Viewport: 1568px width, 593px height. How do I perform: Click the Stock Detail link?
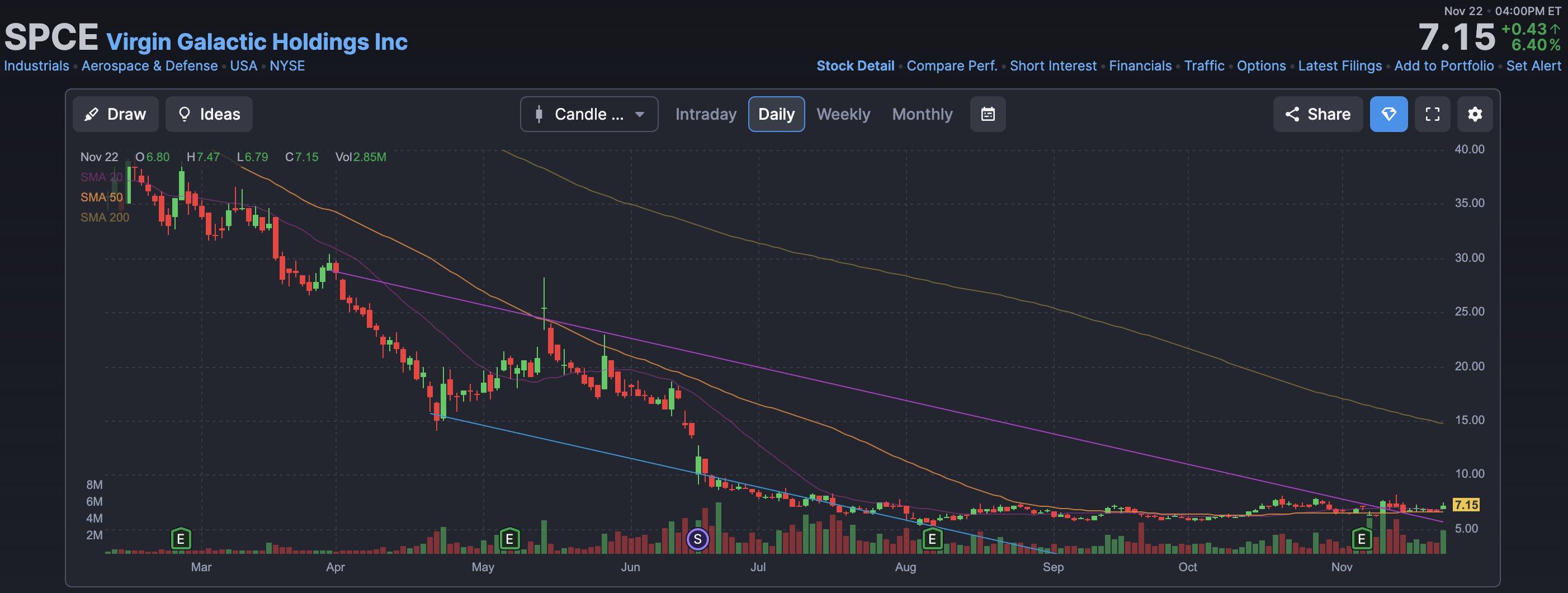pos(855,66)
